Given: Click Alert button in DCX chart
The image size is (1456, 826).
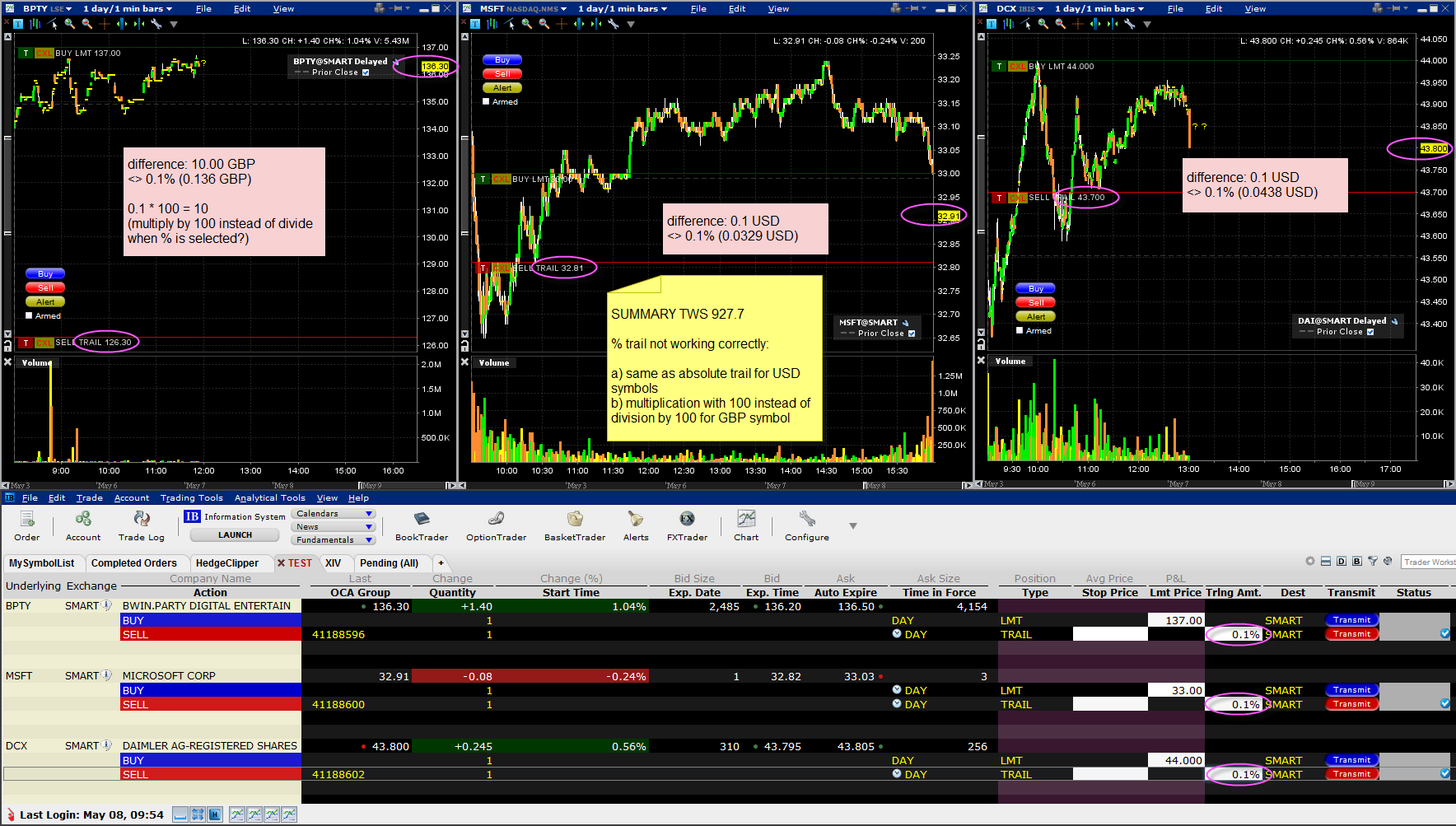Looking at the screenshot, I should pos(1036,317).
